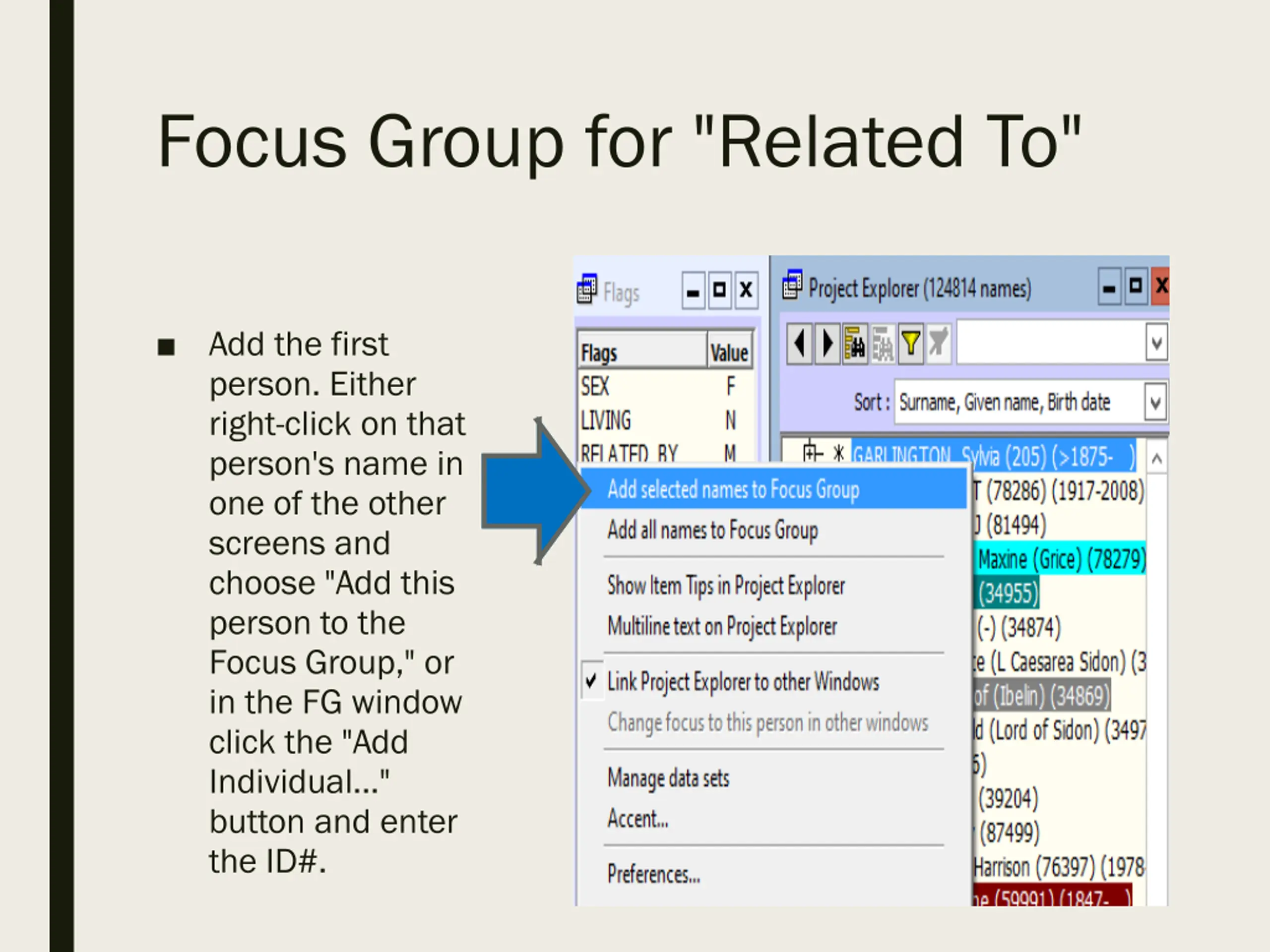Click the back arrow in Project Explorer
Image resolution: width=1270 pixels, height=952 pixels.
(799, 344)
